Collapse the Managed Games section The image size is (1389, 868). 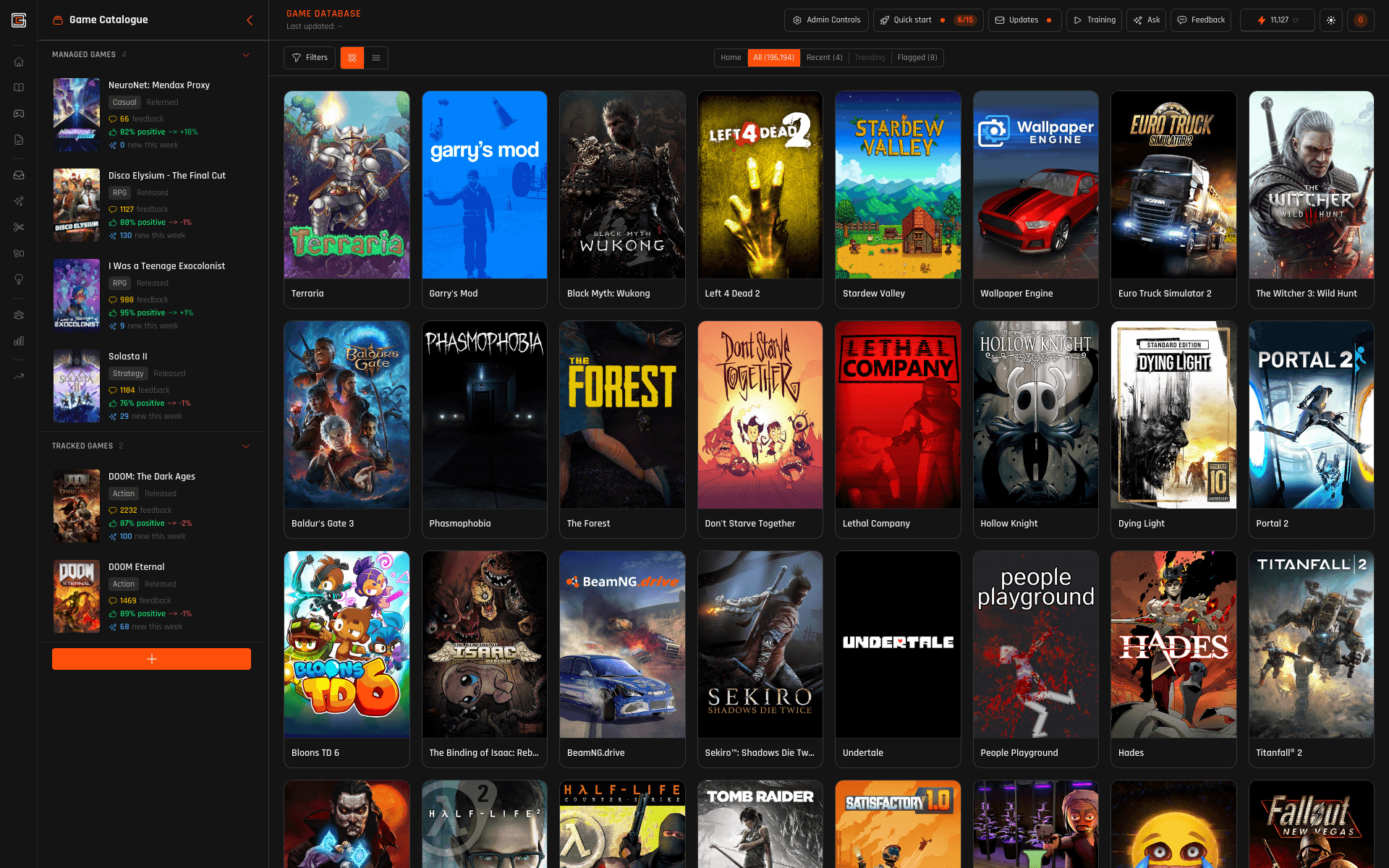(x=246, y=55)
